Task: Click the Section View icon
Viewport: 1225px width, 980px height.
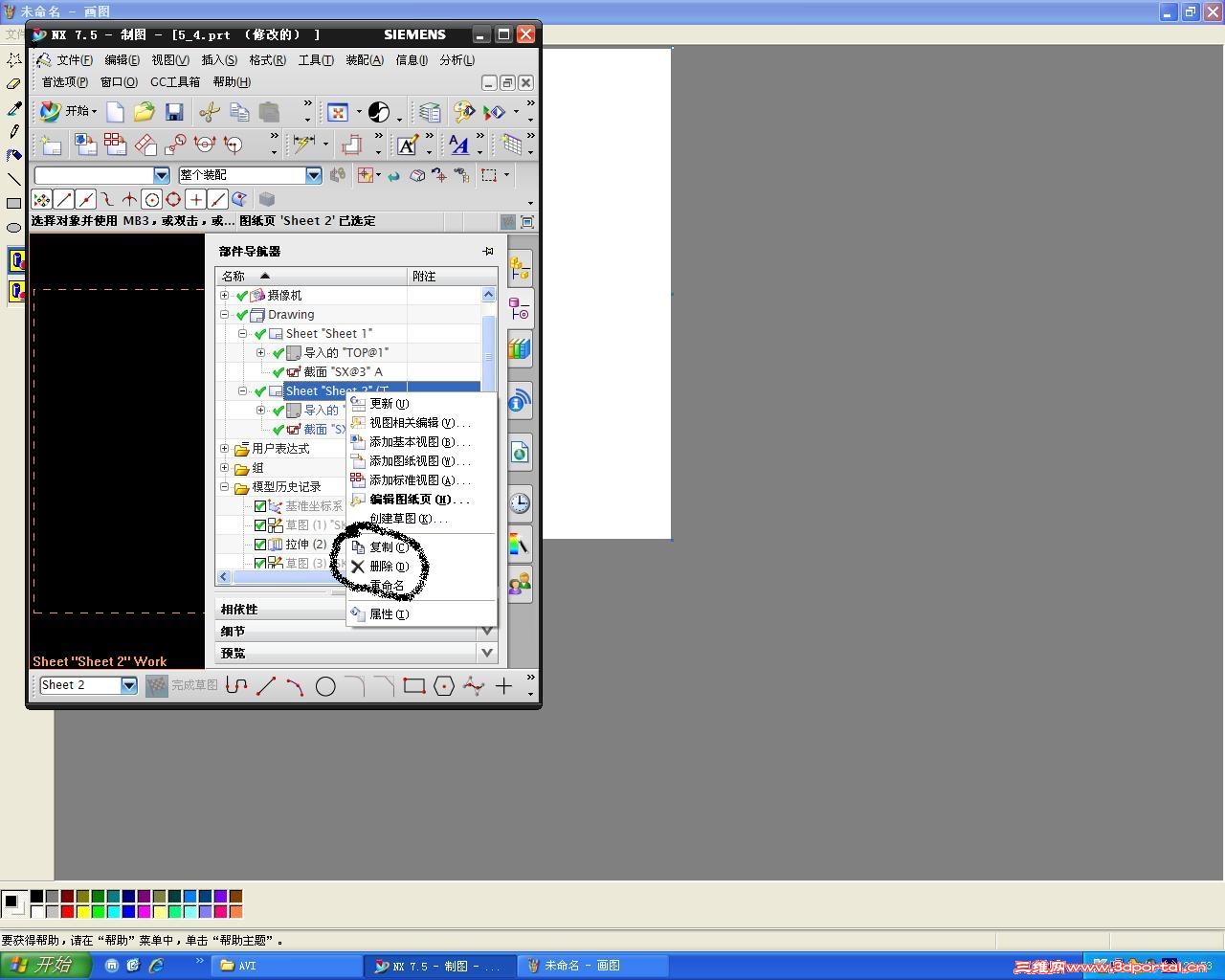Action: coord(204,145)
